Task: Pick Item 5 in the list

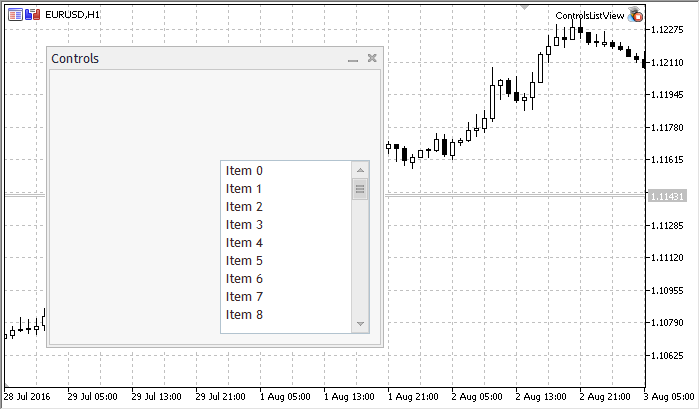Action: (x=244, y=261)
